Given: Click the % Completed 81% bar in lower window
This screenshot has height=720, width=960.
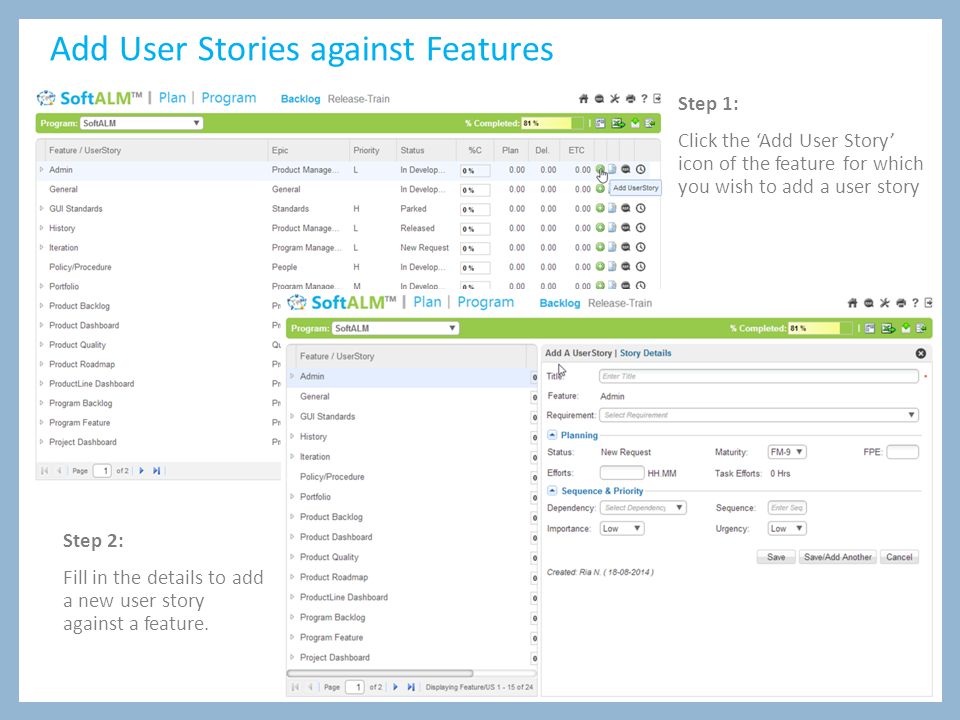Looking at the screenshot, I should point(820,328).
